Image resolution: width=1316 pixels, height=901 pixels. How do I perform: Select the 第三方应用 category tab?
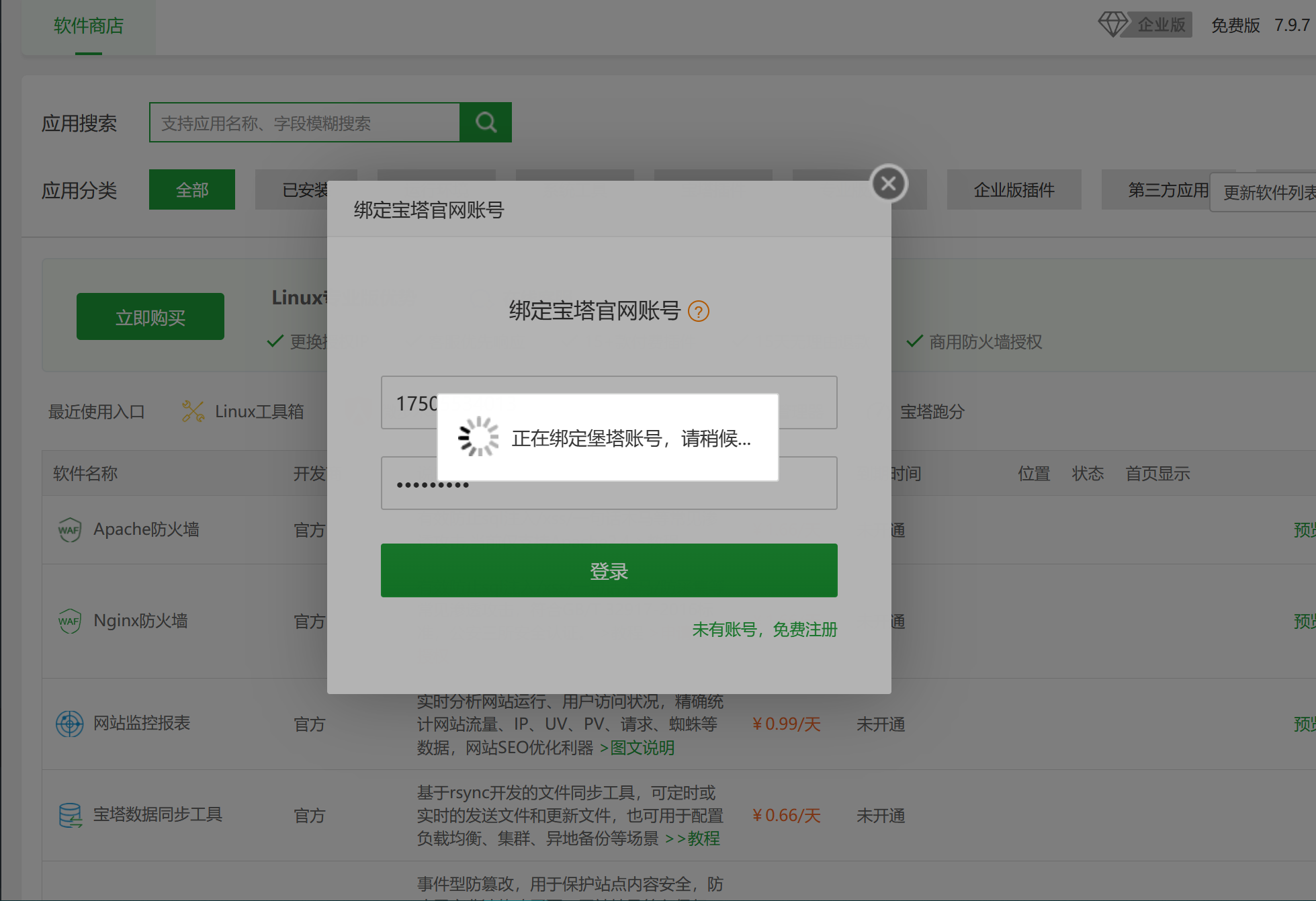click(x=1168, y=189)
